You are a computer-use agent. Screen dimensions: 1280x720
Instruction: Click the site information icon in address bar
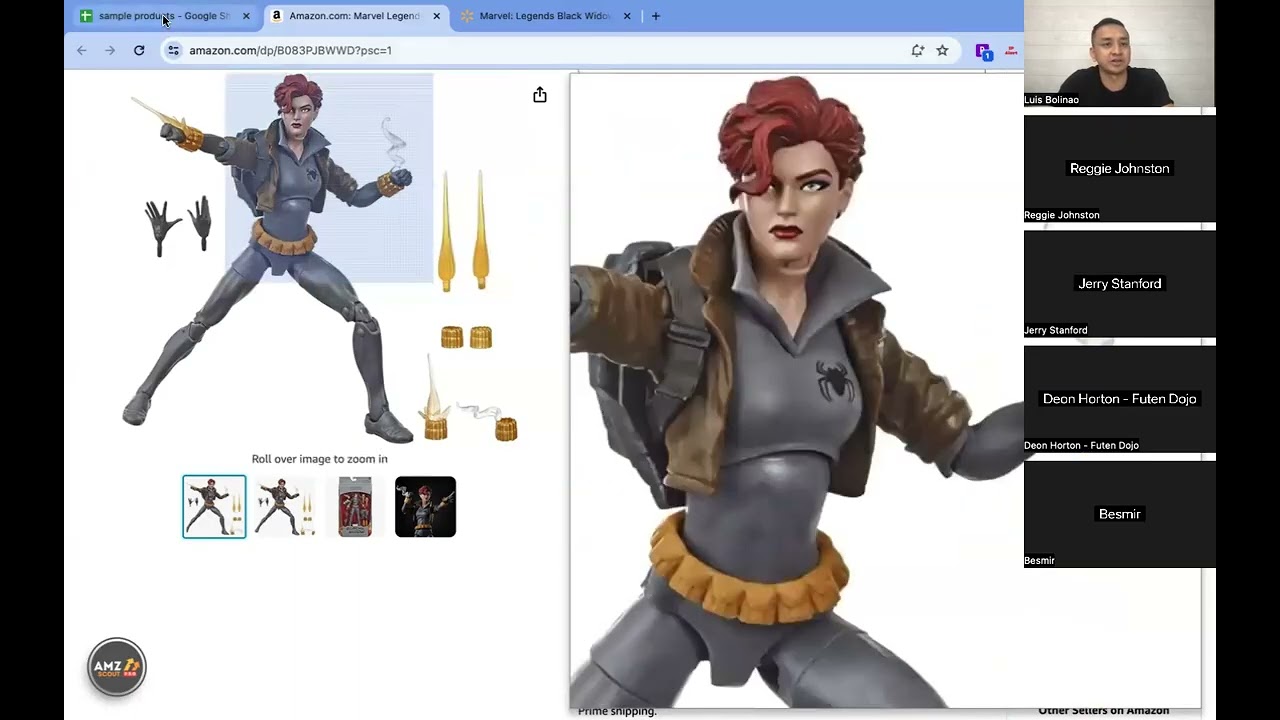click(173, 50)
